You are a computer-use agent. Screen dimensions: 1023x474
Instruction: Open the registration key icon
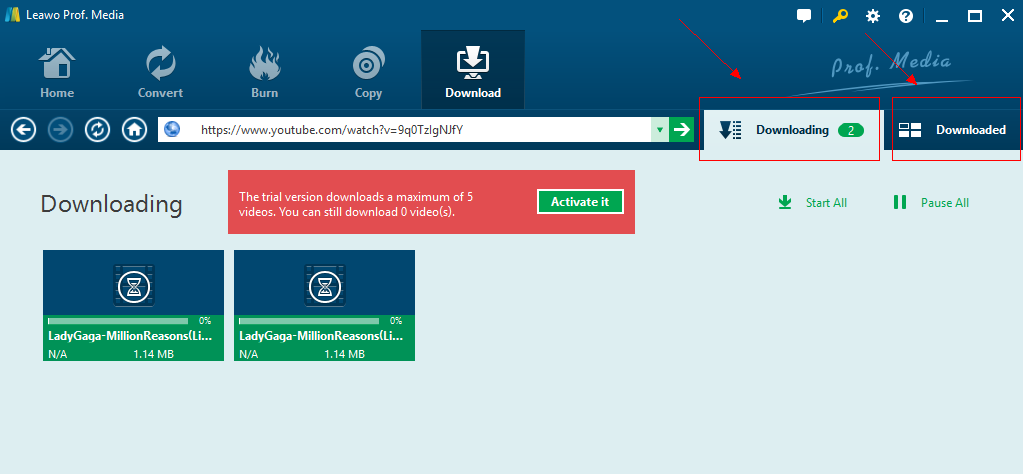pos(840,16)
